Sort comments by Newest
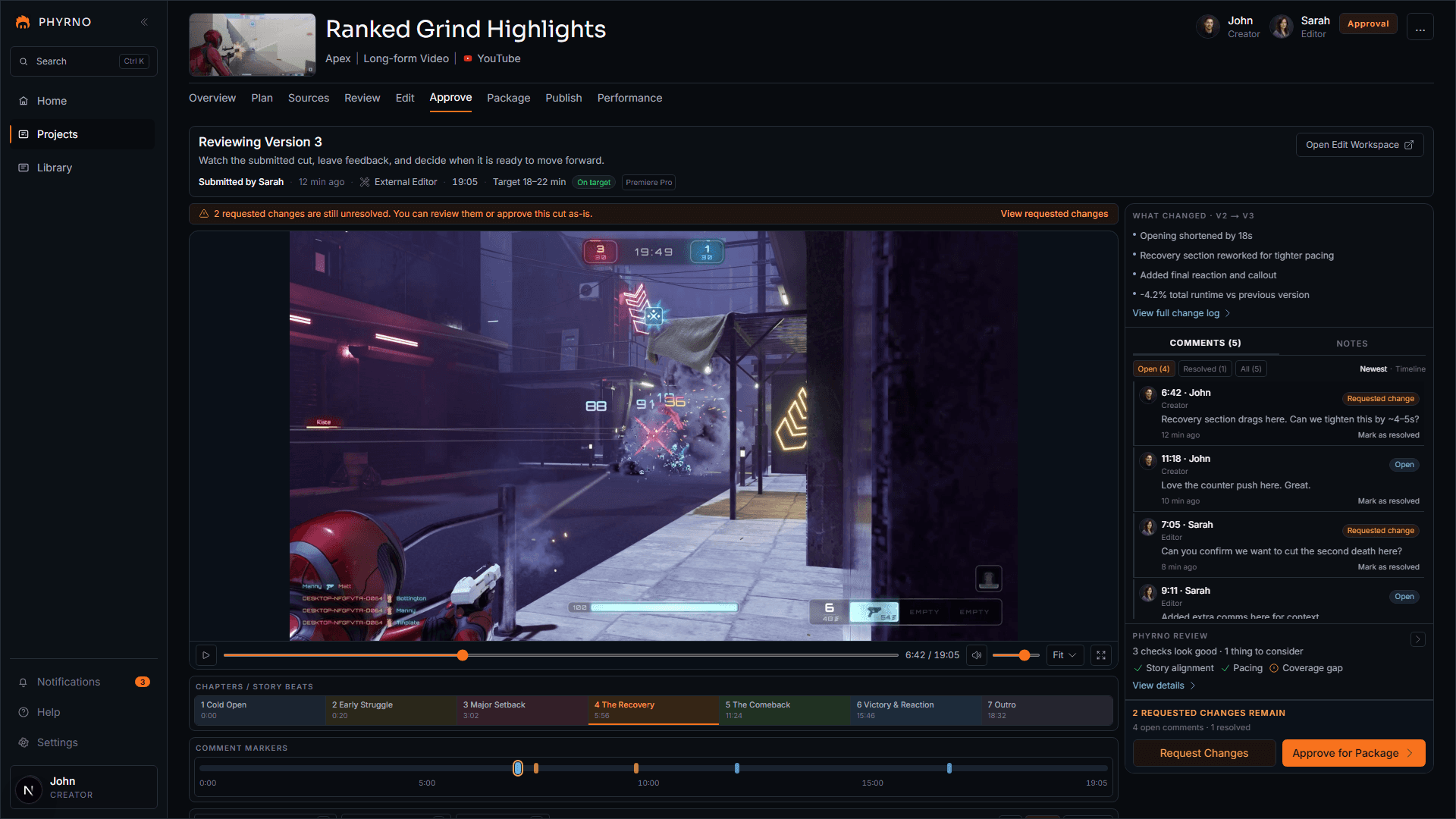 click(1373, 369)
